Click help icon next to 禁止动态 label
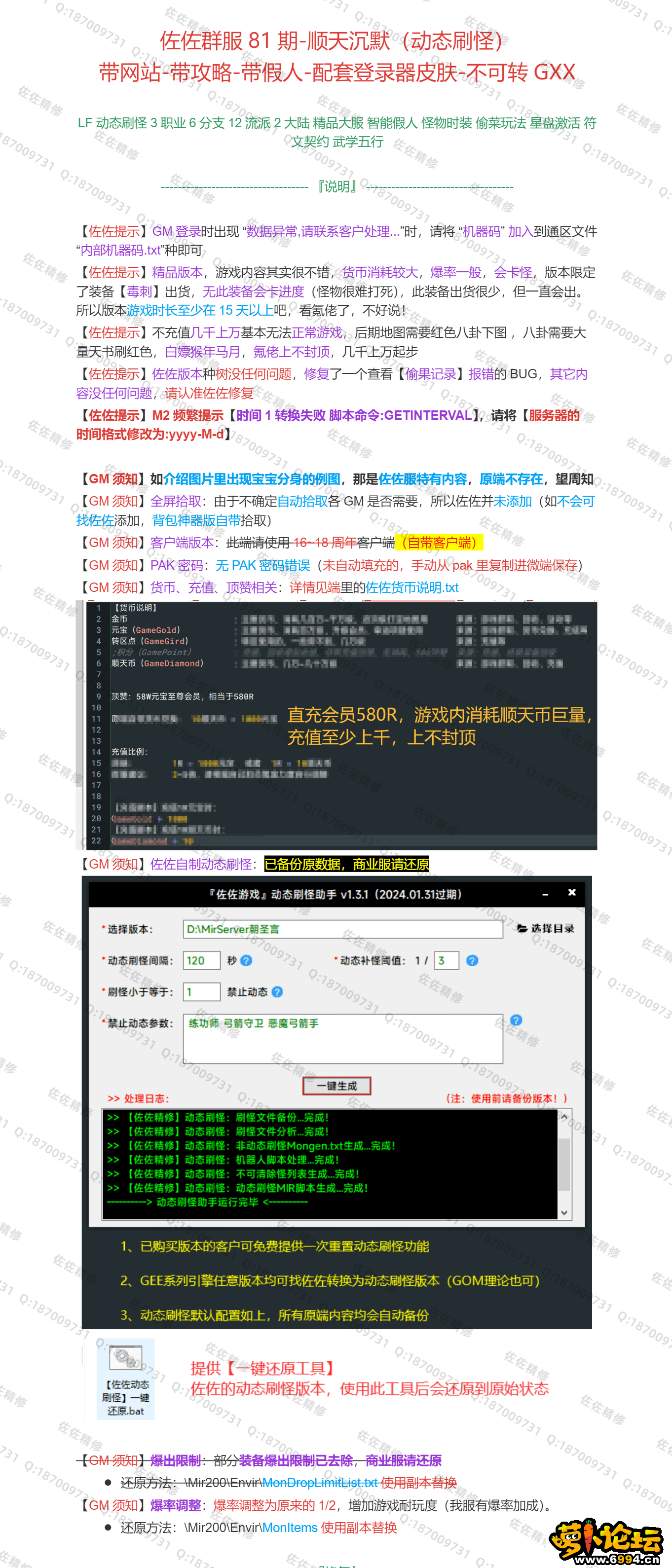Image resolution: width=672 pixels, height=1568 pixels. click(277, 991)
